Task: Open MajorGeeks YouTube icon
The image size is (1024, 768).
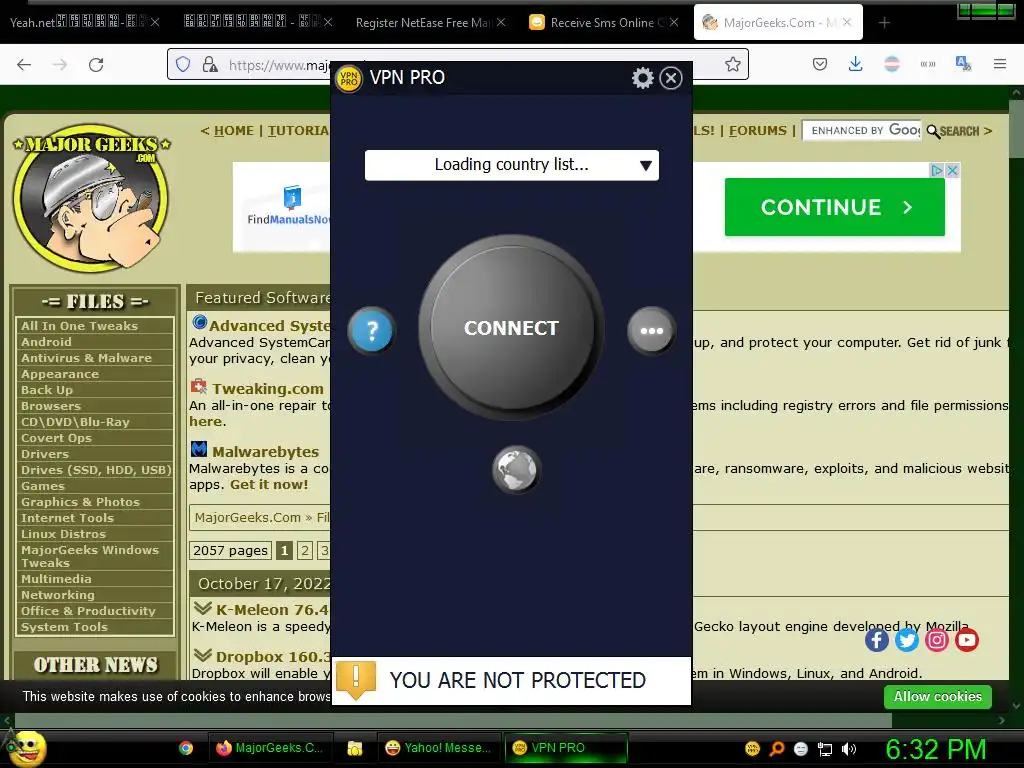Action: [967, 640]
